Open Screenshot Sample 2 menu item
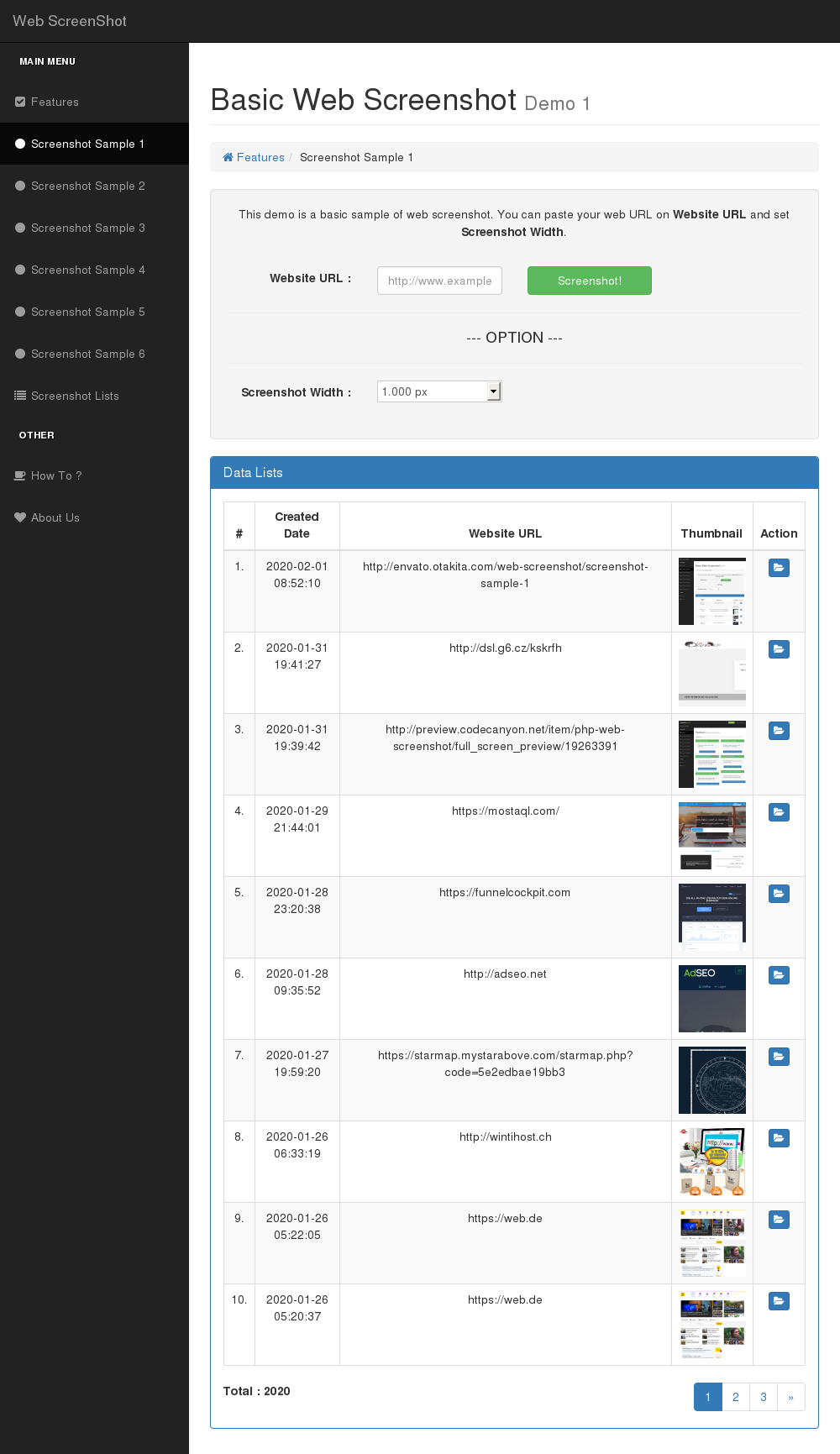This screenshot has width=840, height=1454. 87,186
